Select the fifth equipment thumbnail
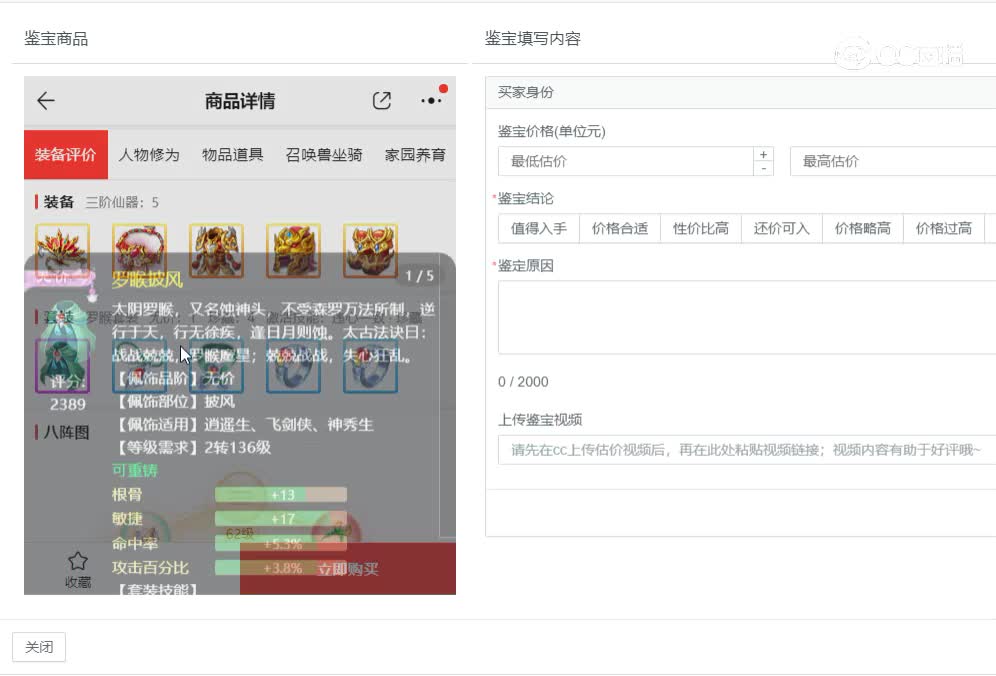Screen dimensions: 996x676 (370, 250)
